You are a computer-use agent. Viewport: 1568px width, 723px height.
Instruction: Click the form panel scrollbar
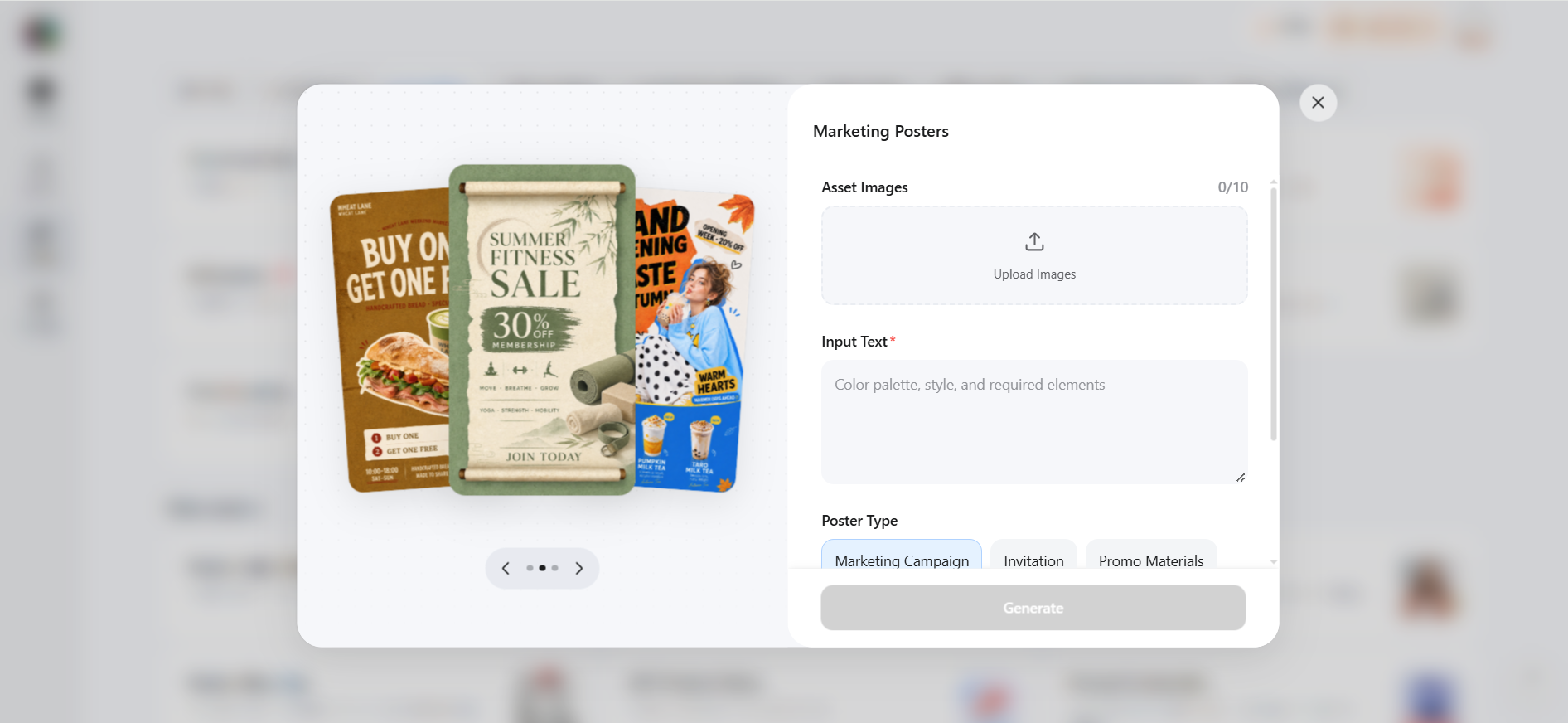click(x=1274, y=313)
